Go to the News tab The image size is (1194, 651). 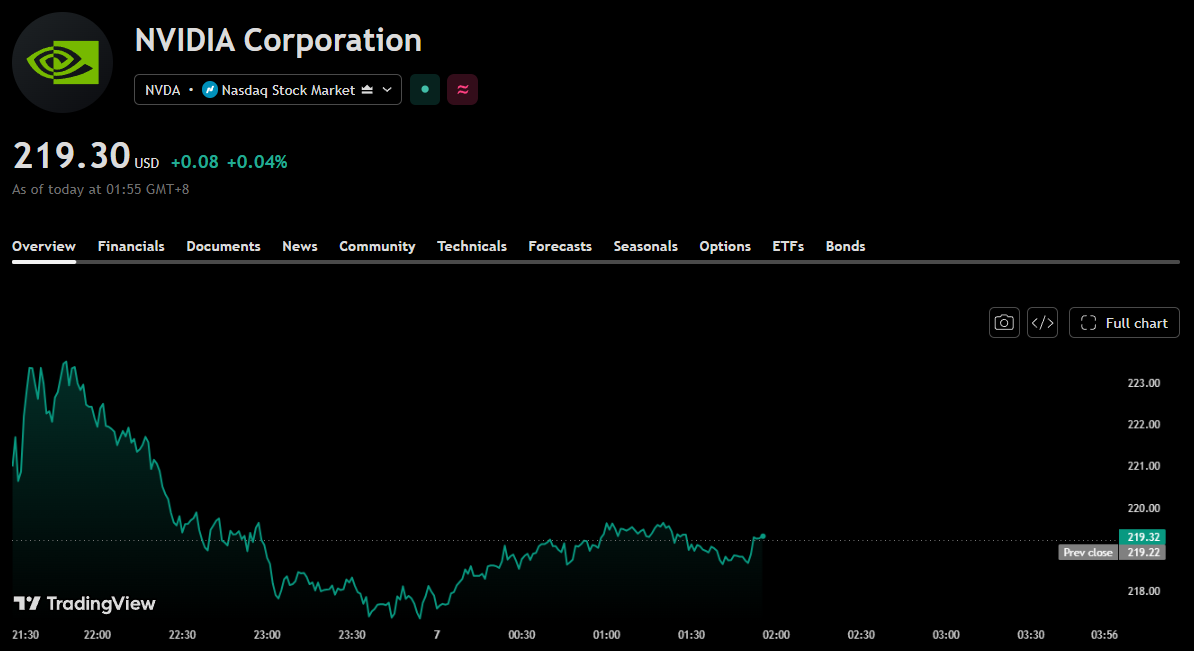click(299, 246)
